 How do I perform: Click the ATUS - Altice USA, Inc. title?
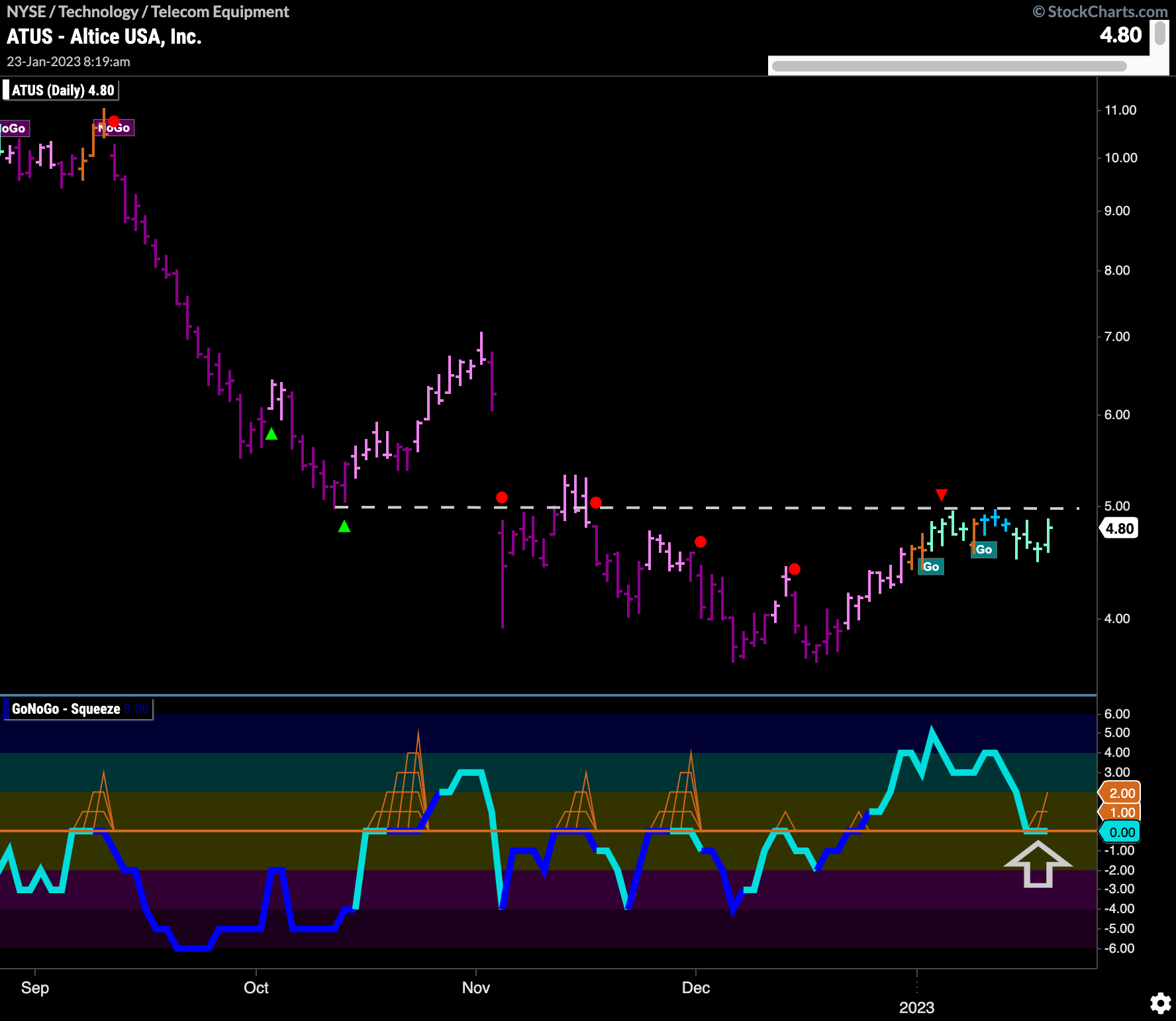click(104, 36)
